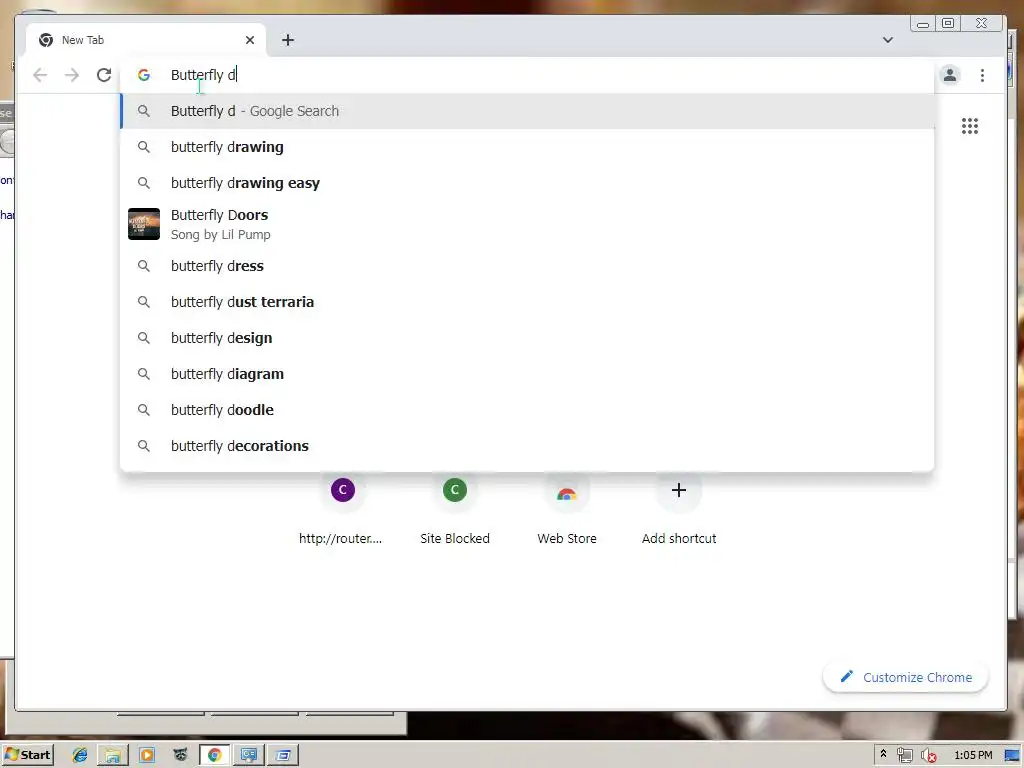This screenshot has width=1024, height=768.
Task: Click in the address bar text field
Action: 527,75
